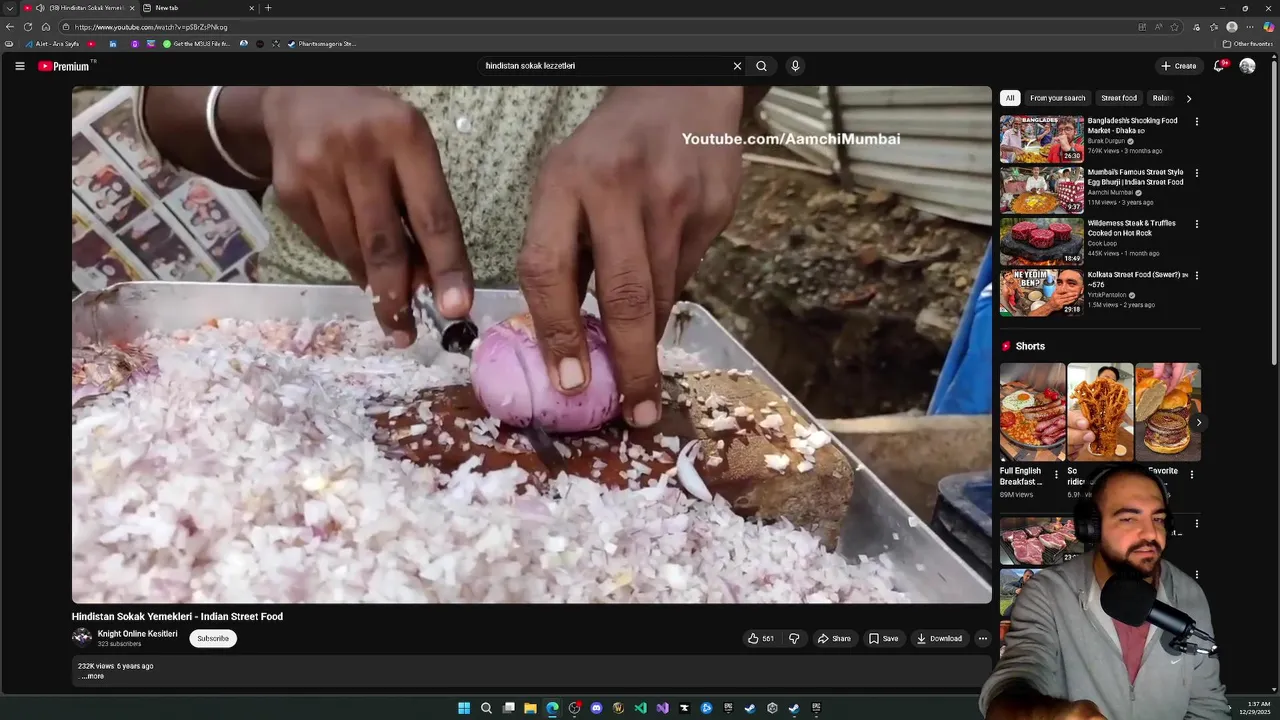Screen dimensions: 1280x720
Task: Play or pause the video by clicking it
Action: [531, 344]
